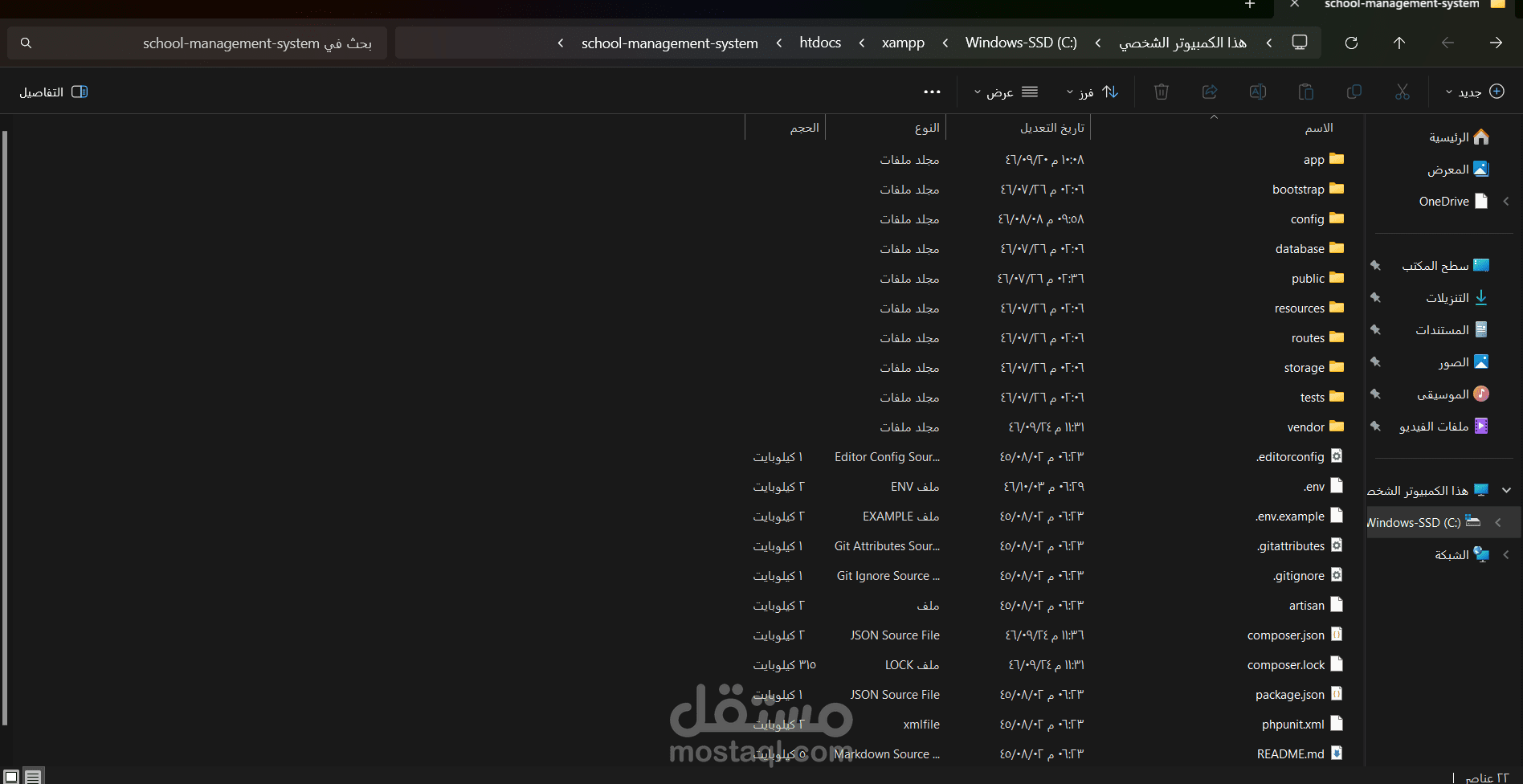Switch to large icons view in status bar
Image resolution: width=1523 pixels, height=784 pixels.
(x=11, y=777)
